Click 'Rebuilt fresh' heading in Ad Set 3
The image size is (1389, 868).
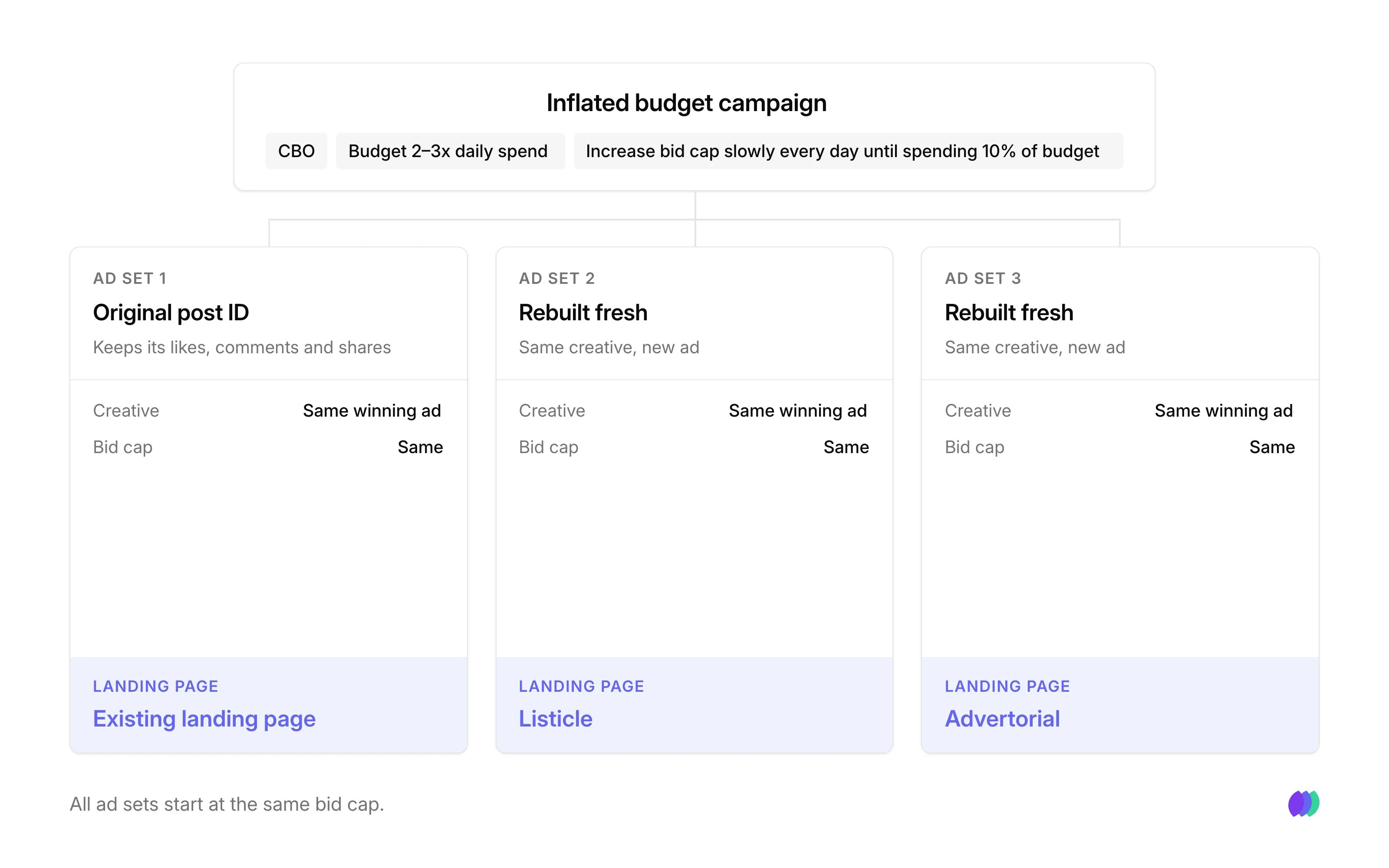point(1009,313)
